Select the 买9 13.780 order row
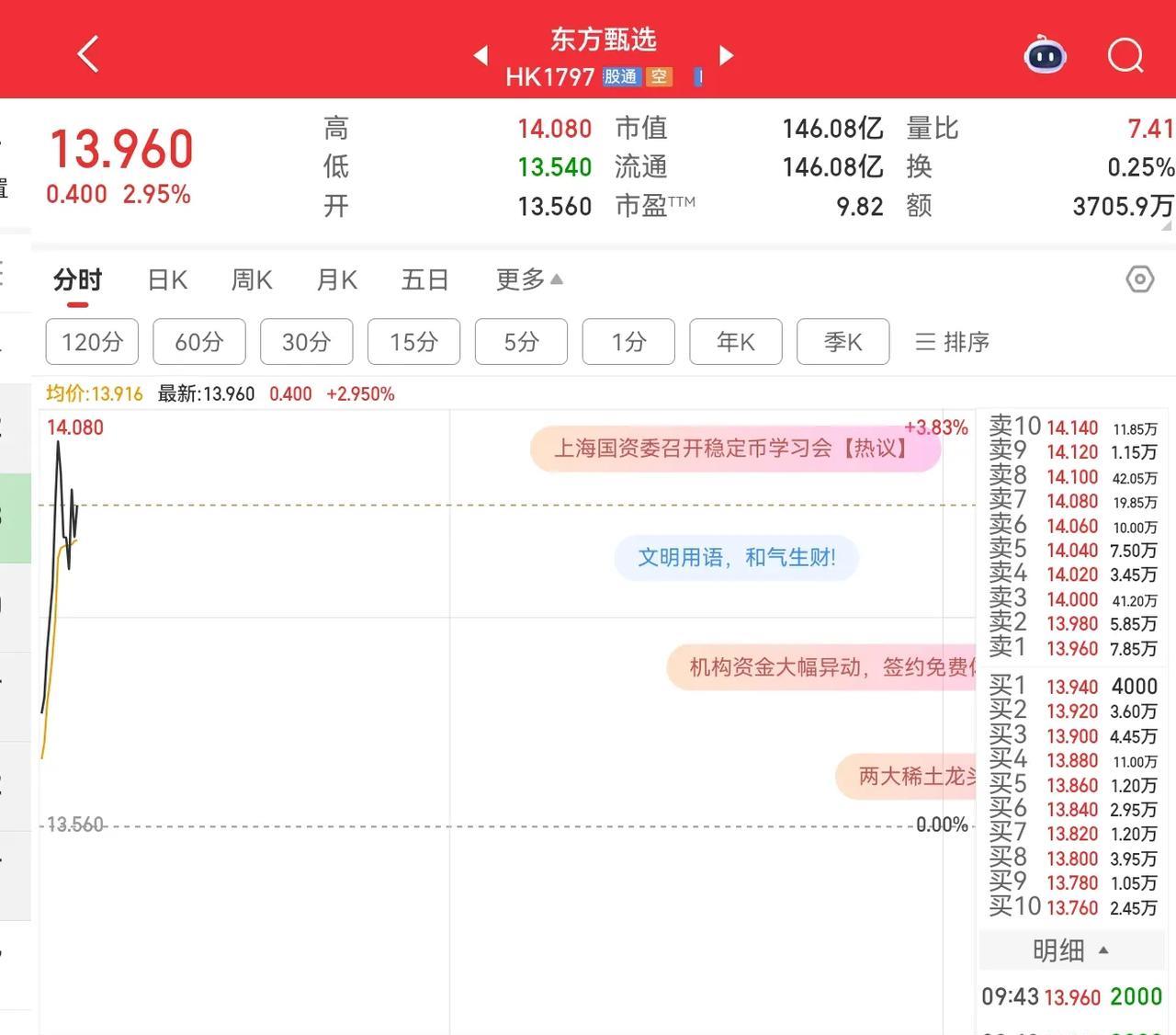 (x=1073, y=882)
